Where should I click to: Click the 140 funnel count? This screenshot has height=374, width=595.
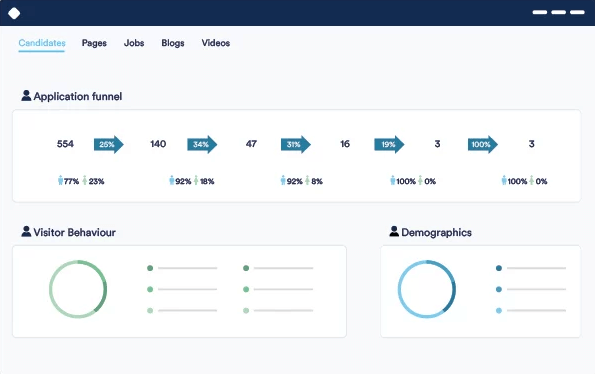pyautogui.click(x=158, y=144)
